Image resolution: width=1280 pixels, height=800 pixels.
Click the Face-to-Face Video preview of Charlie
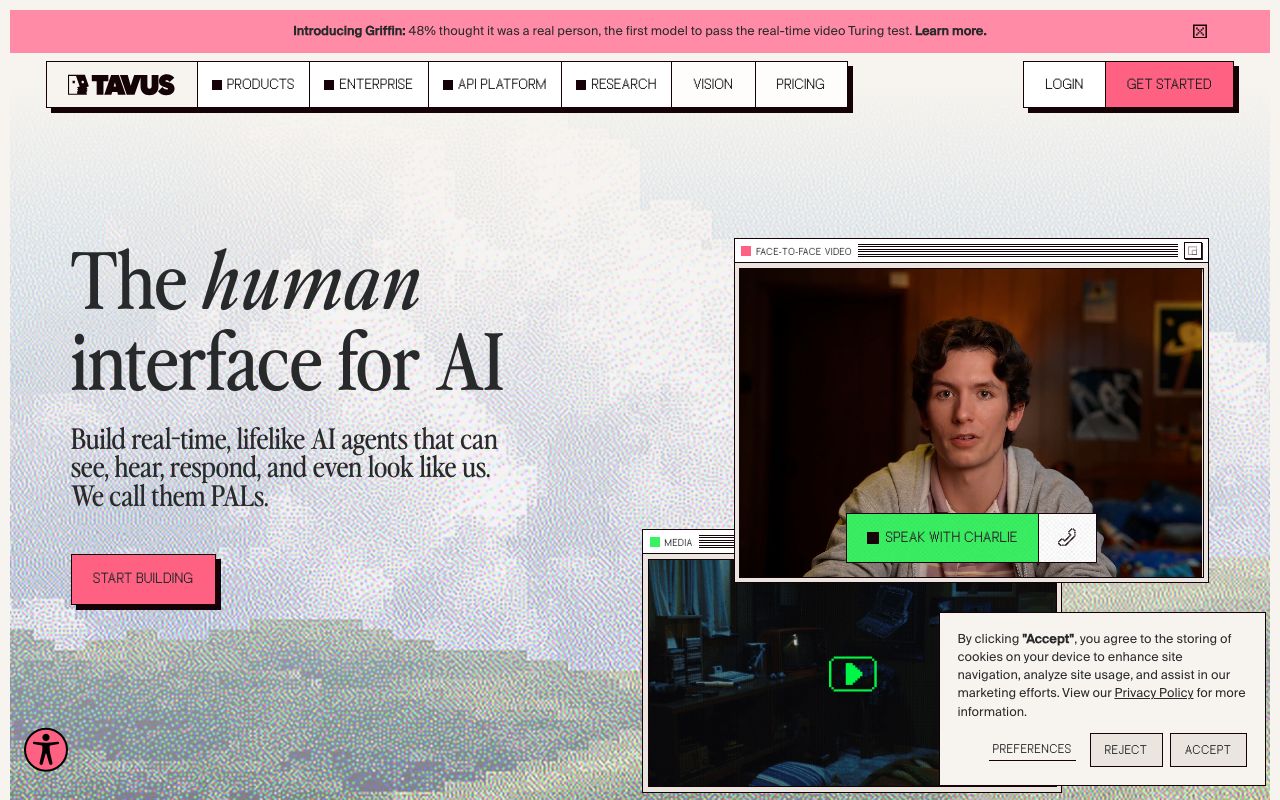(x=971, y=422)
